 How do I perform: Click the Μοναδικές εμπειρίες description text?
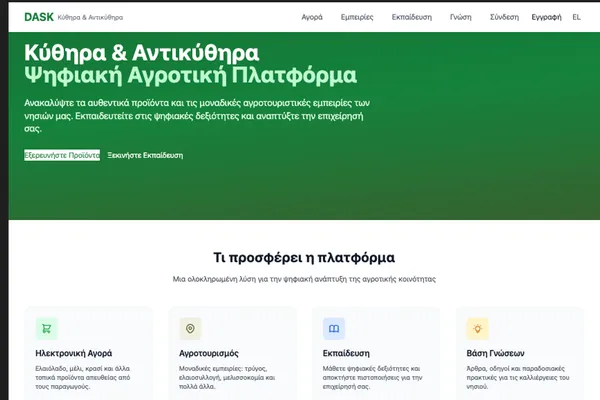pos(227,377)
